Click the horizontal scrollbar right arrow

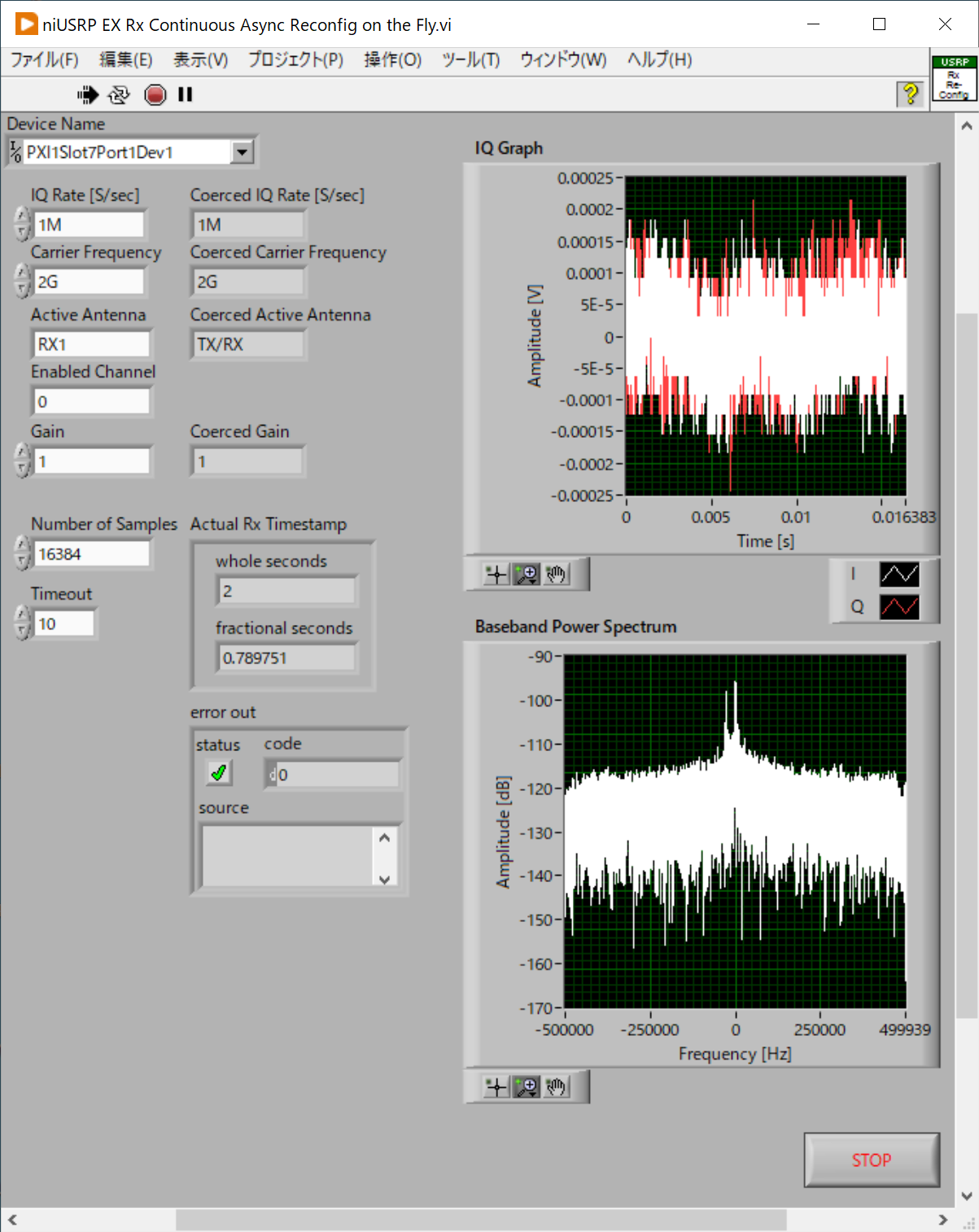tap(942, 1220)
